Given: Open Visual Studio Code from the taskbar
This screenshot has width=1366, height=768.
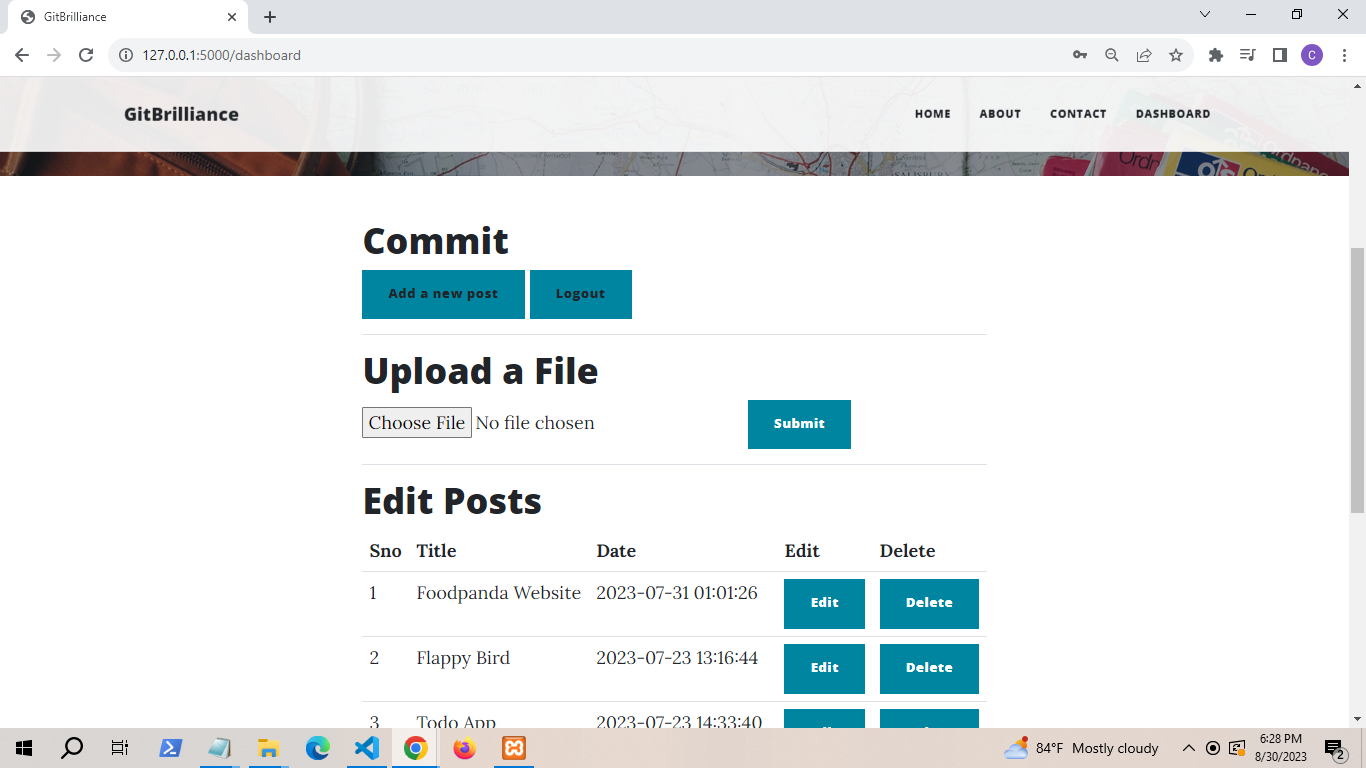Looking at the screenshot, I should [x=367, y=748].
